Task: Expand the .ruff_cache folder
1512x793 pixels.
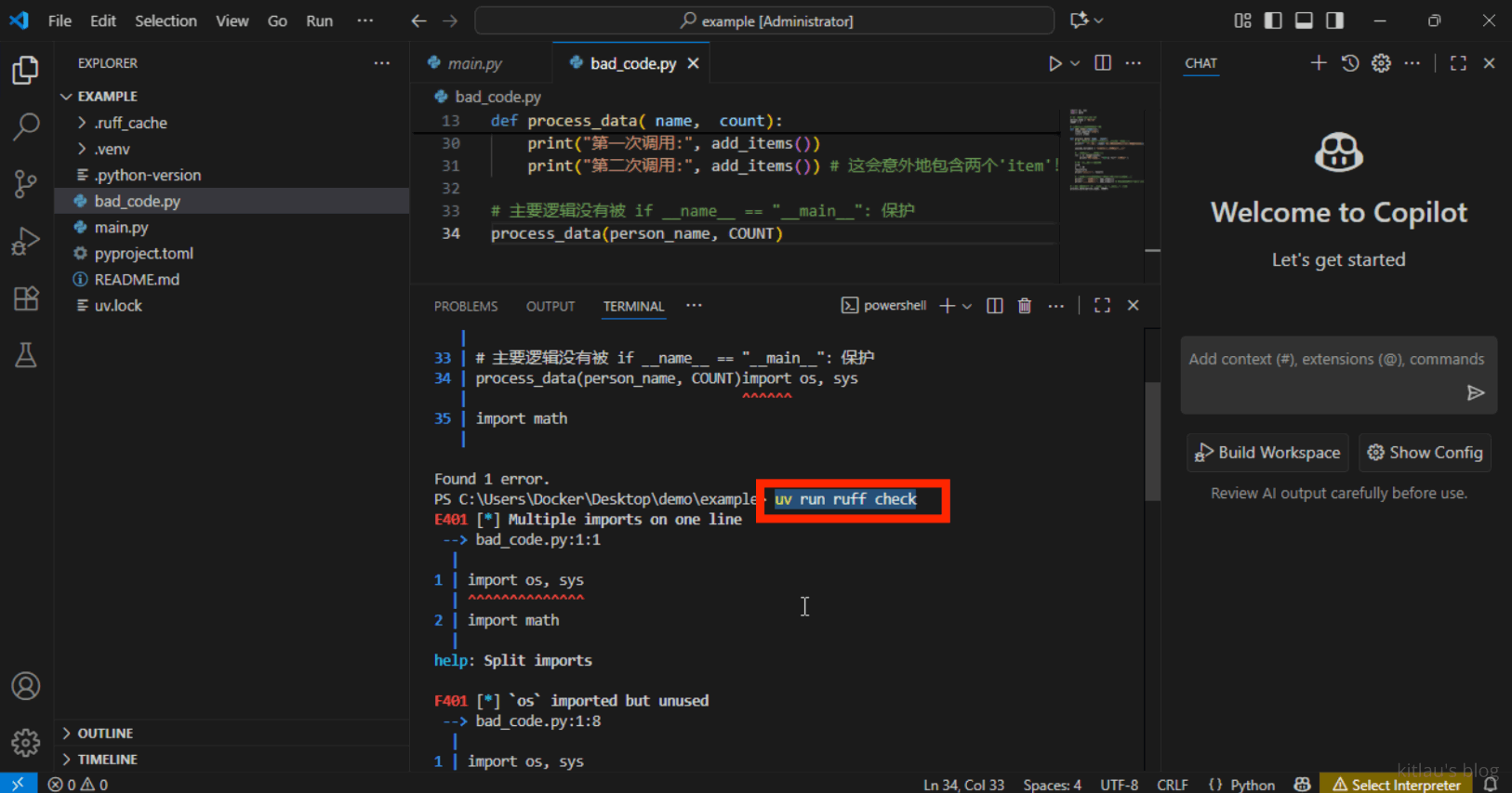Action: (130, 123)
